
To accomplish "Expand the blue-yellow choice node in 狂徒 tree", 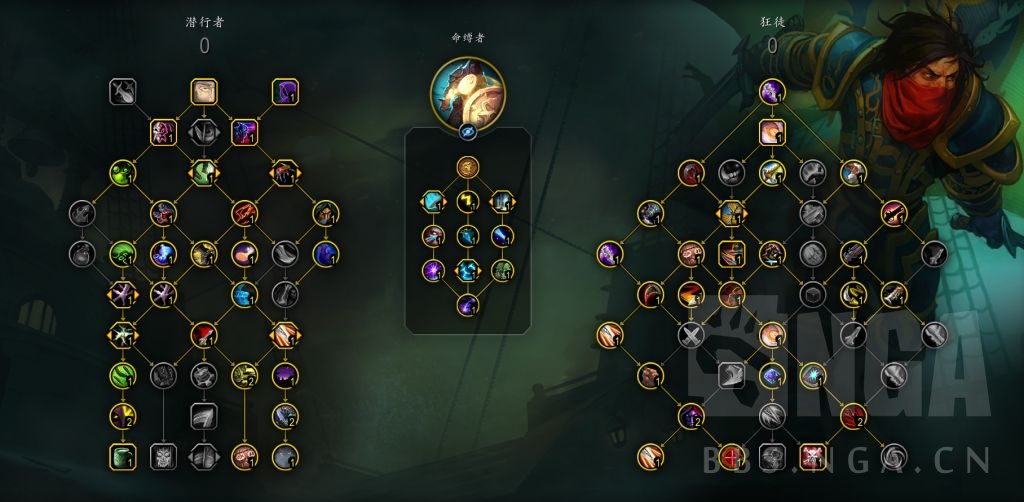I will (731, 213).
